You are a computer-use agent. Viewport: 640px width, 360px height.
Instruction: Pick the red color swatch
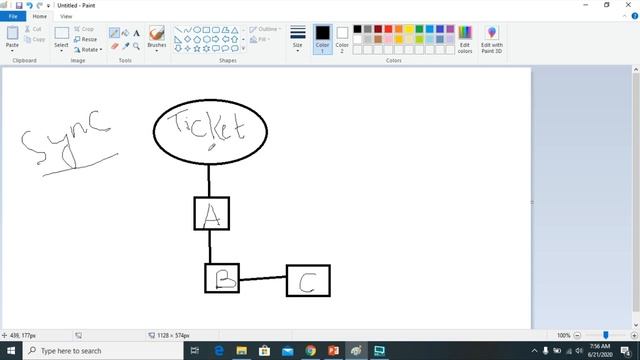(388, 29)
